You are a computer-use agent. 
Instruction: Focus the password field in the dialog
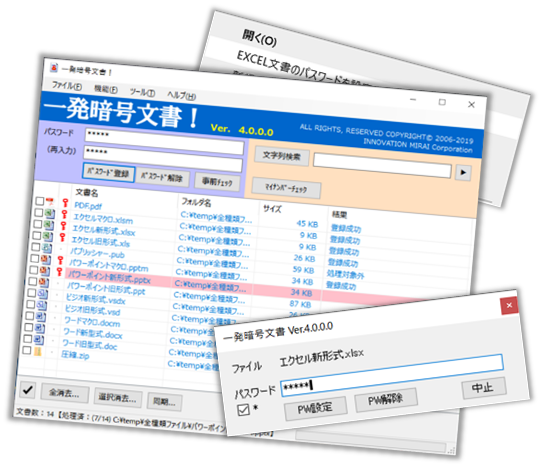[392, 375]
